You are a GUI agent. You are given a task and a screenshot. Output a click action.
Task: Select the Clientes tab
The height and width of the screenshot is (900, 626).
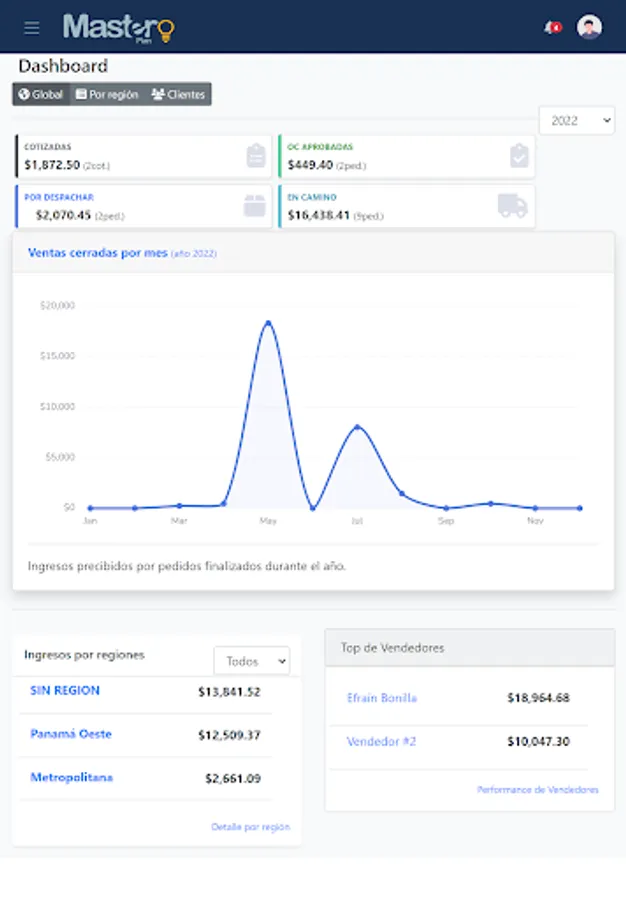pos(178,95)
